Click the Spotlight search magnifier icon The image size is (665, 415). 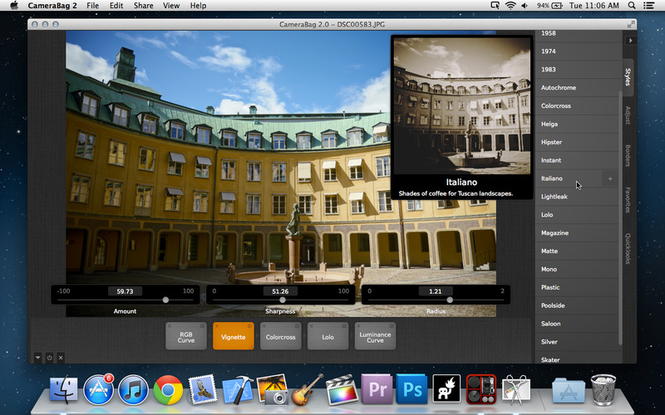pyautogui.click(x=631, y=6)
